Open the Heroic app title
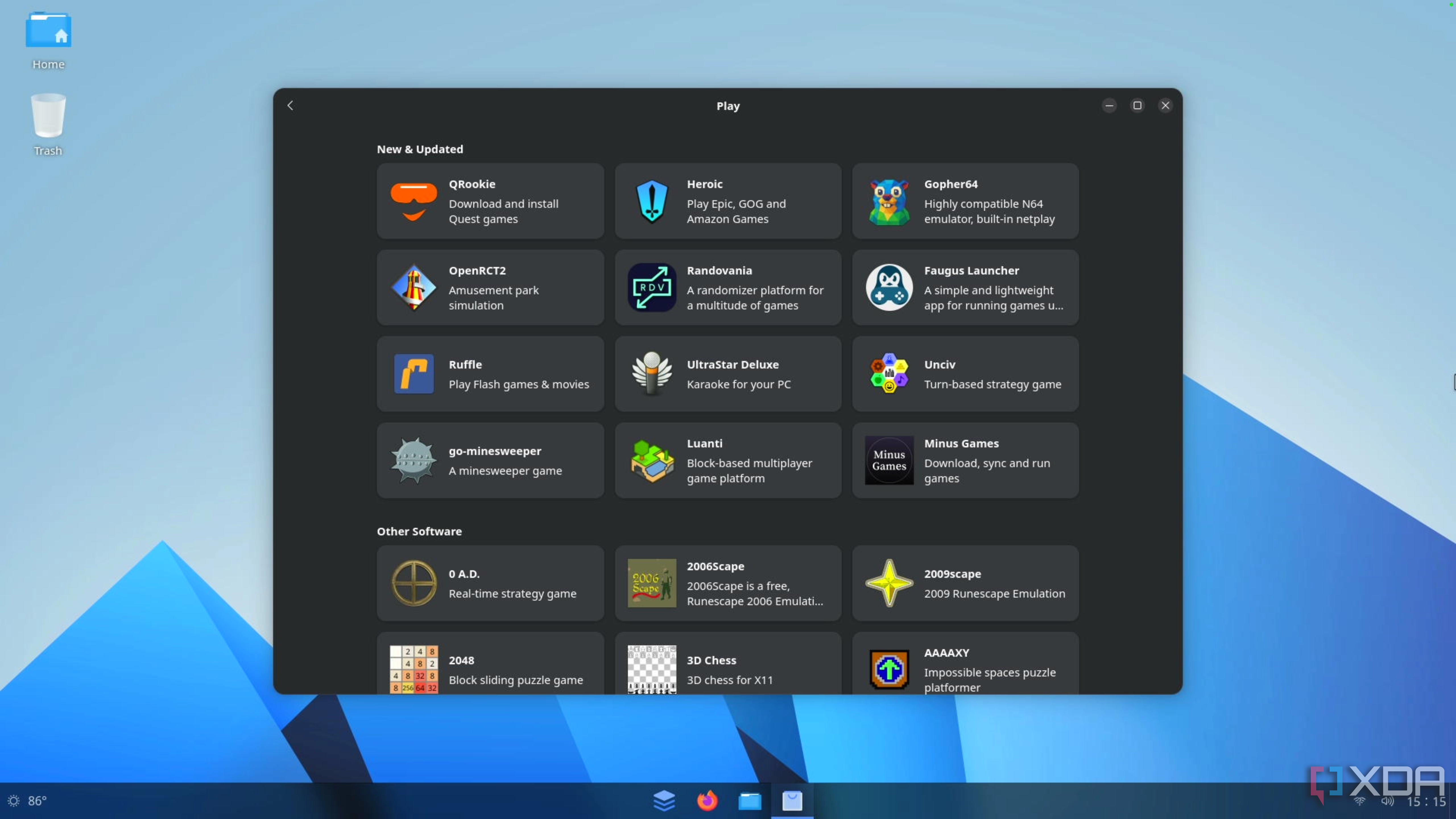 click(x=704, y=184)
